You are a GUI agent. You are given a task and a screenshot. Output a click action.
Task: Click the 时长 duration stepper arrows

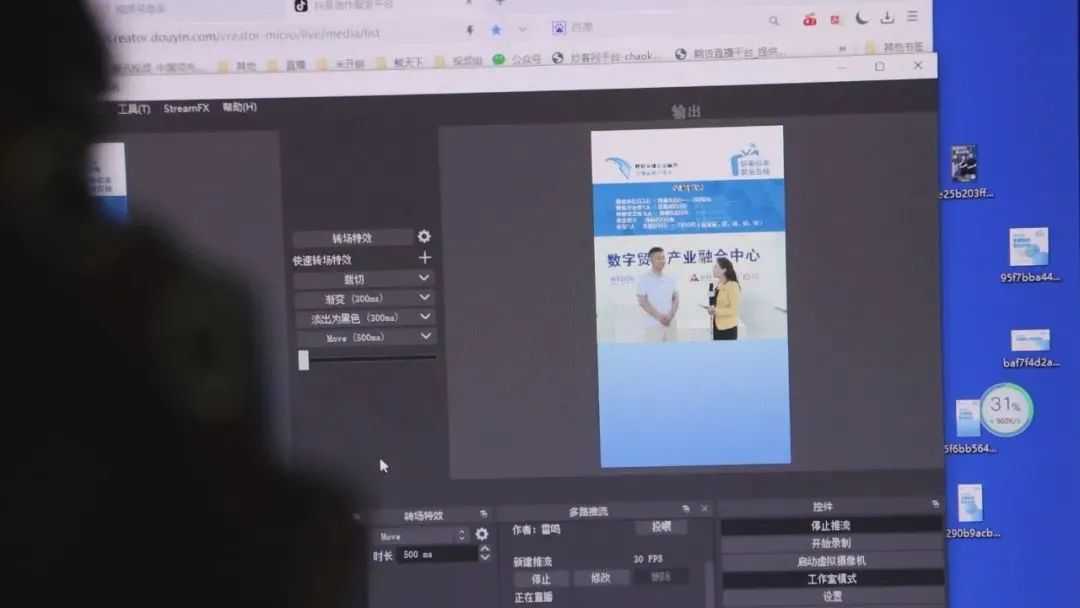[485, 554]
